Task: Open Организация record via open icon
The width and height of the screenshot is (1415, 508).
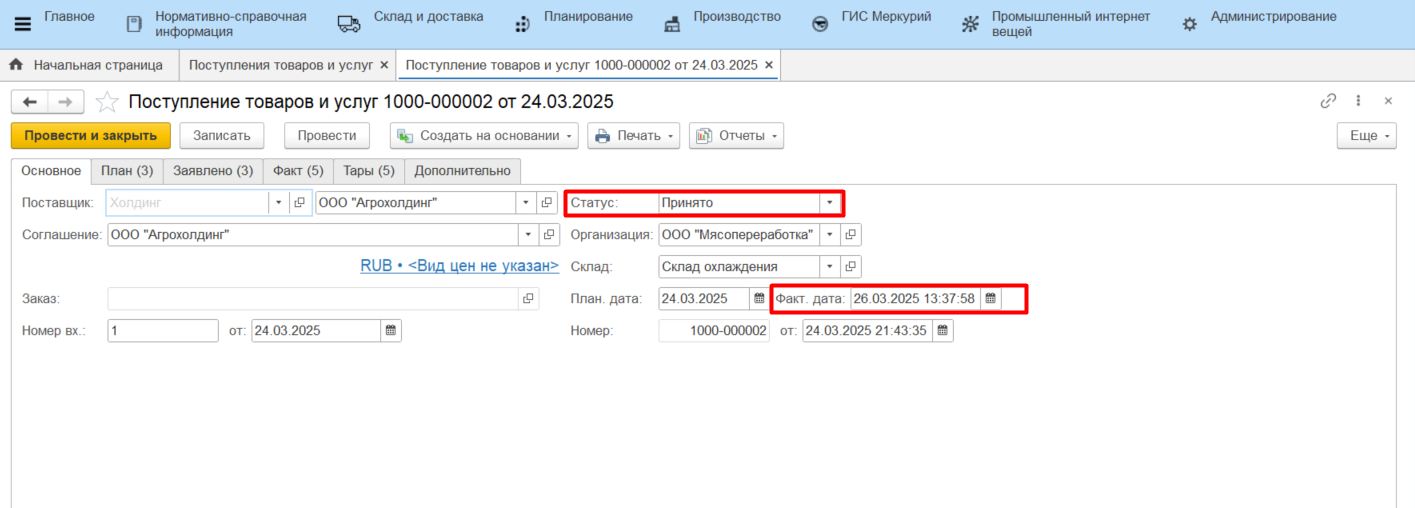Action: (x=850, y=235)
